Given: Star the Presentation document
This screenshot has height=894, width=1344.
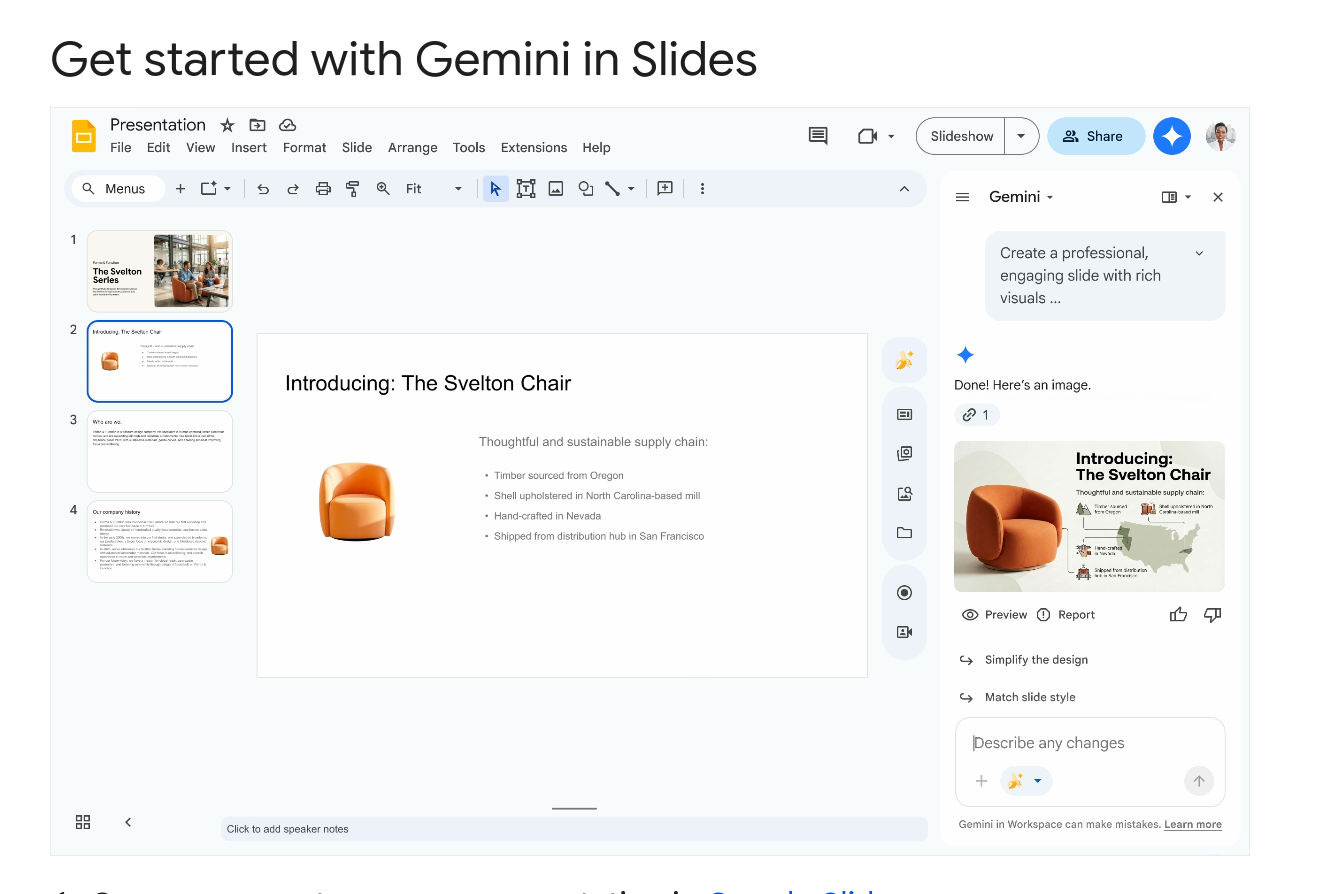Looking at the screenshot, I should click(x=227, y=125).
